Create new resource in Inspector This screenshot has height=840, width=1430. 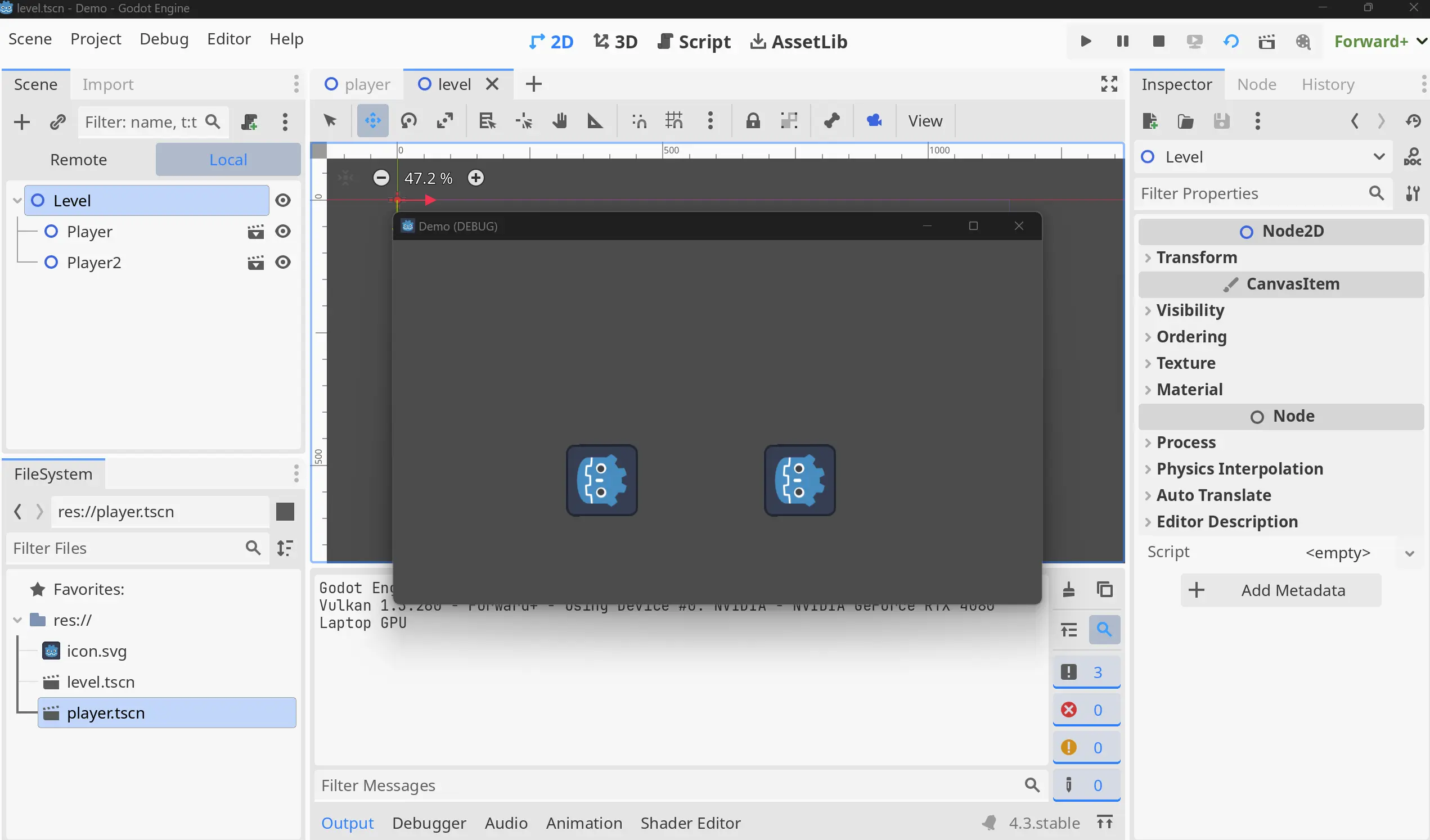pos(1150,121)
